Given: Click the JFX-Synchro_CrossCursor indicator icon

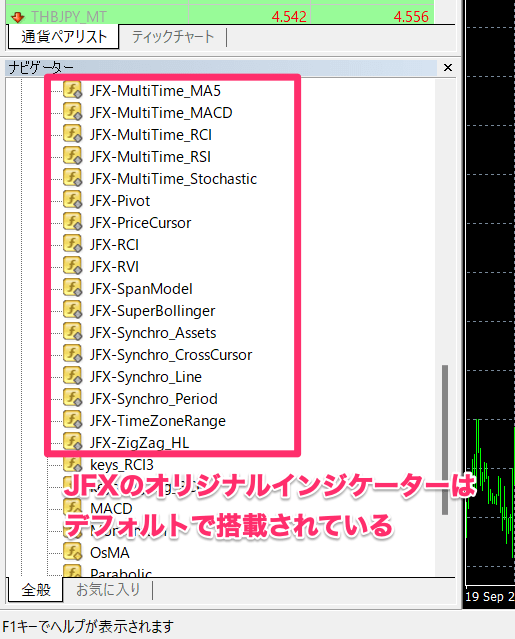Looking at the screenshot, I should (73, 354).
